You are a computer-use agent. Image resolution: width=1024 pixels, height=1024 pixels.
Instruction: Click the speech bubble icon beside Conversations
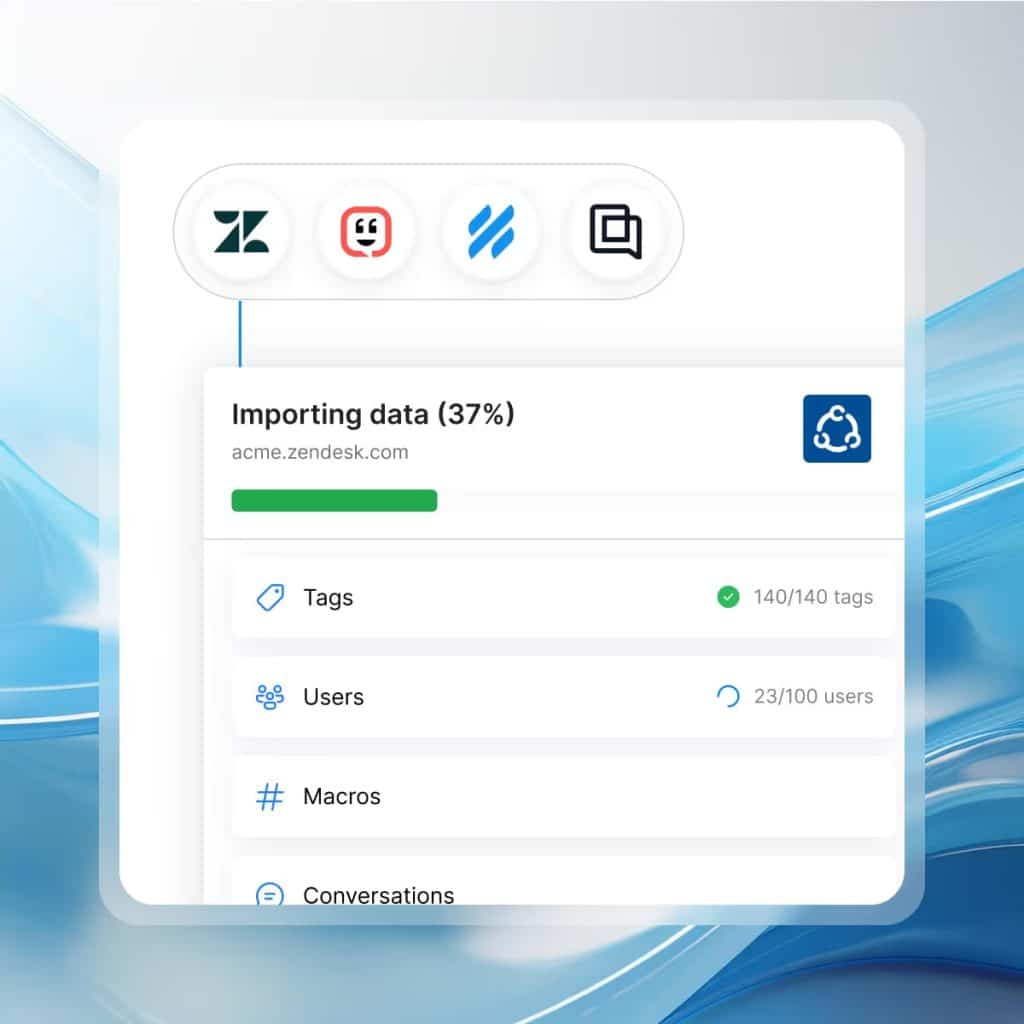click(270, 894)
